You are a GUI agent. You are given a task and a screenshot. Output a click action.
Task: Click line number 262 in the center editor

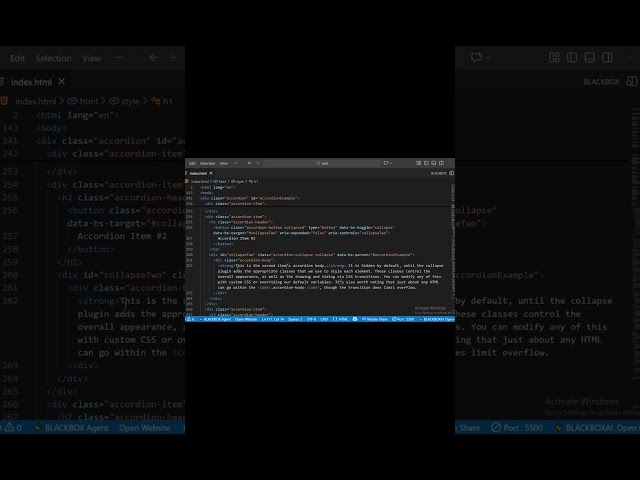pyautogui.click(x=189, y=266)
